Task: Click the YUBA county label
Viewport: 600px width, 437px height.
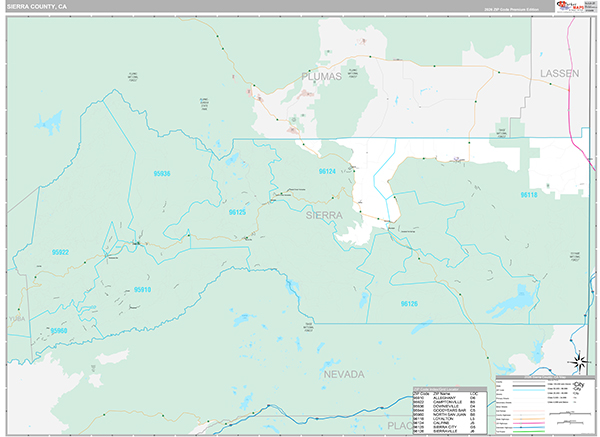Action: coord(17,319)
